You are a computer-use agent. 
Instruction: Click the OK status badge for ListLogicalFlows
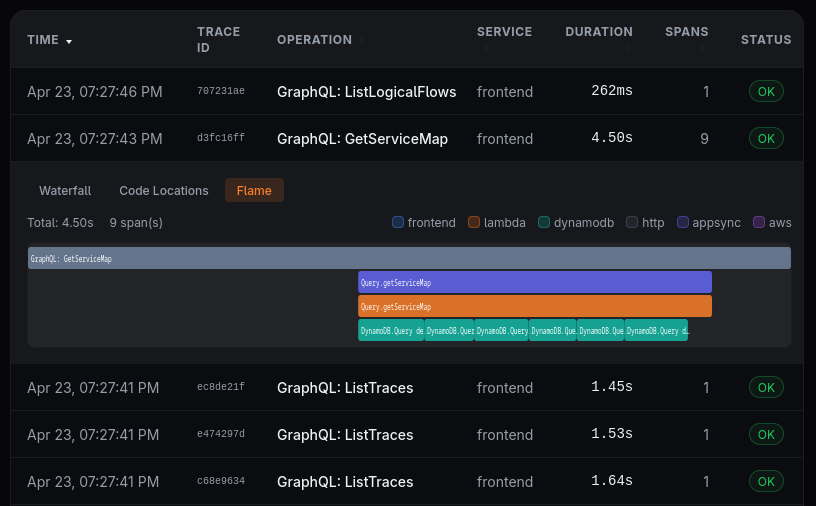766,91
